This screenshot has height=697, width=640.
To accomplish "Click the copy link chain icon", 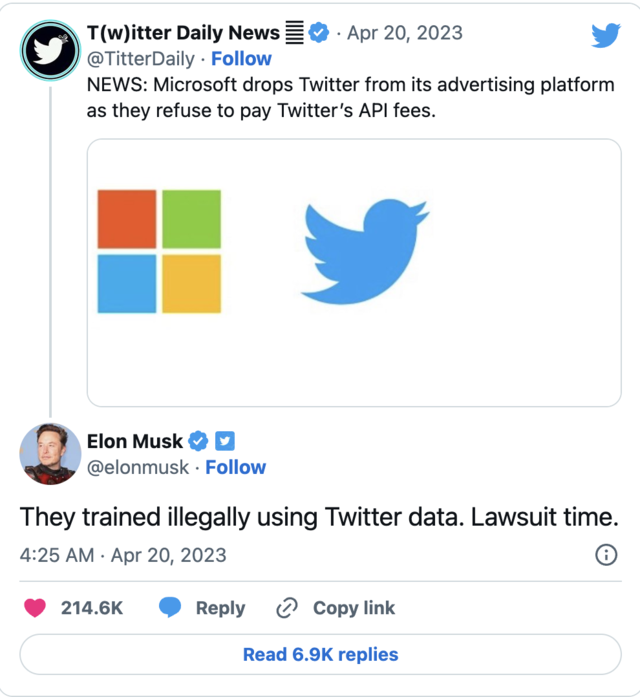I will tap(287, 608).
